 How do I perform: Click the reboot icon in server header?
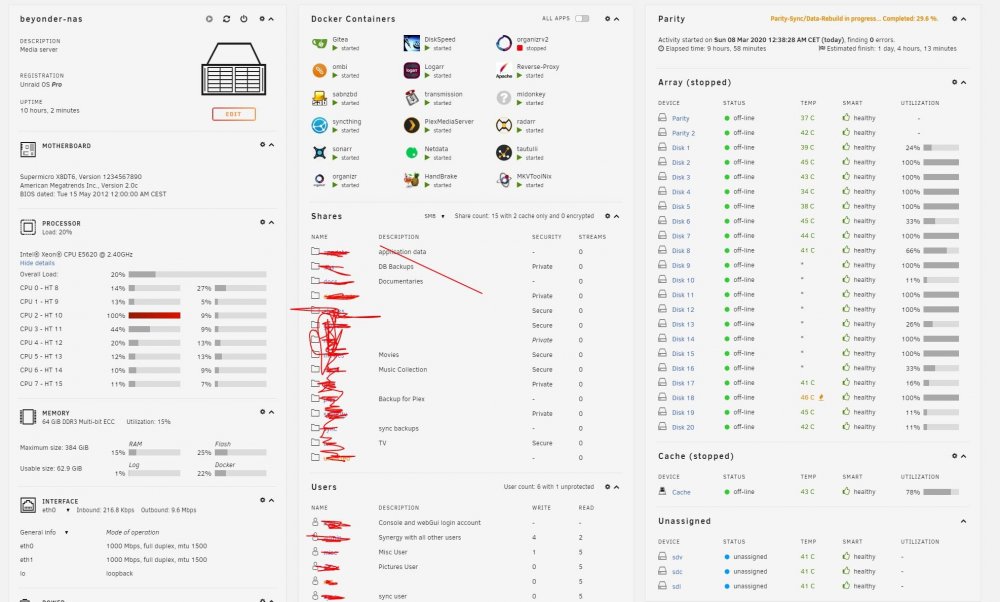click(x=226, y=19)
